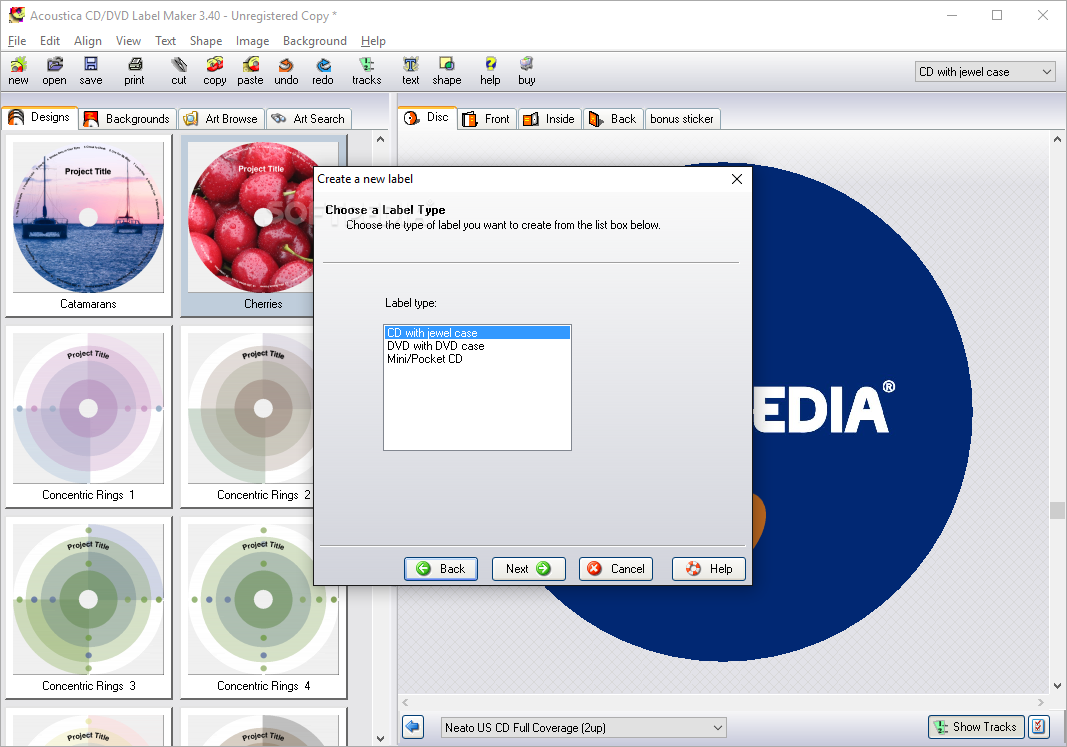The image size is (1067, 747).
Task: Choose the Concentric Rings 1 design
Action: coord(88,416)
